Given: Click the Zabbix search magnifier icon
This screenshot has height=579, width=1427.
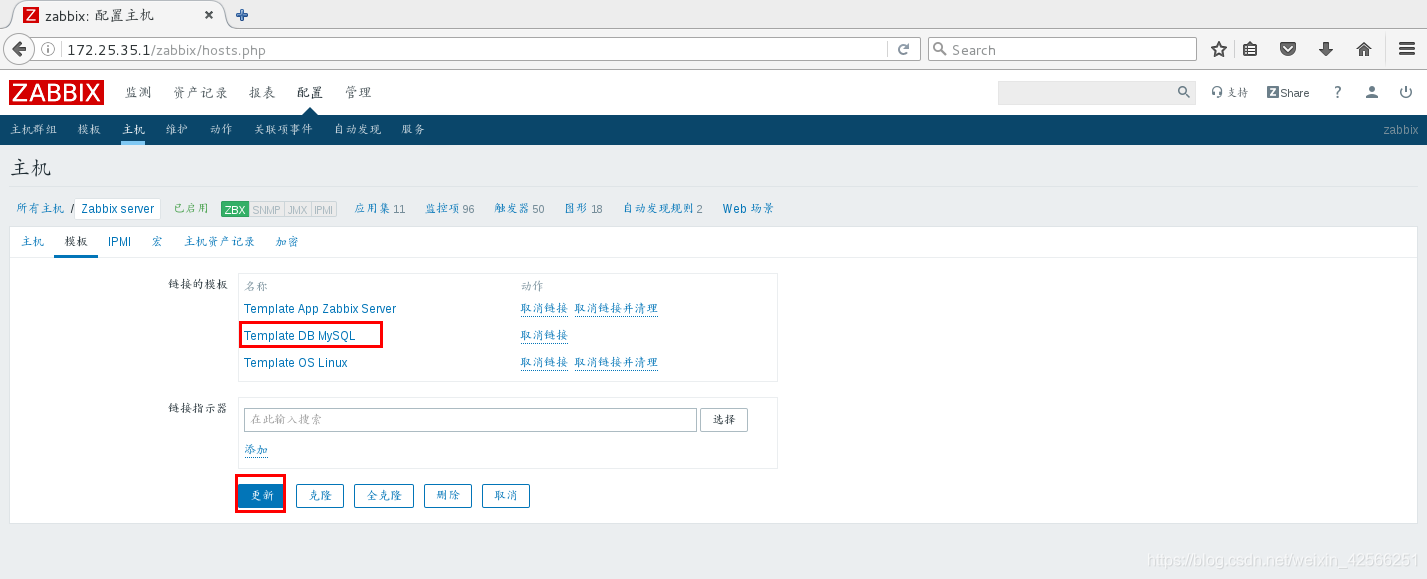Looking at the screenshot, I should (1184, 92).
